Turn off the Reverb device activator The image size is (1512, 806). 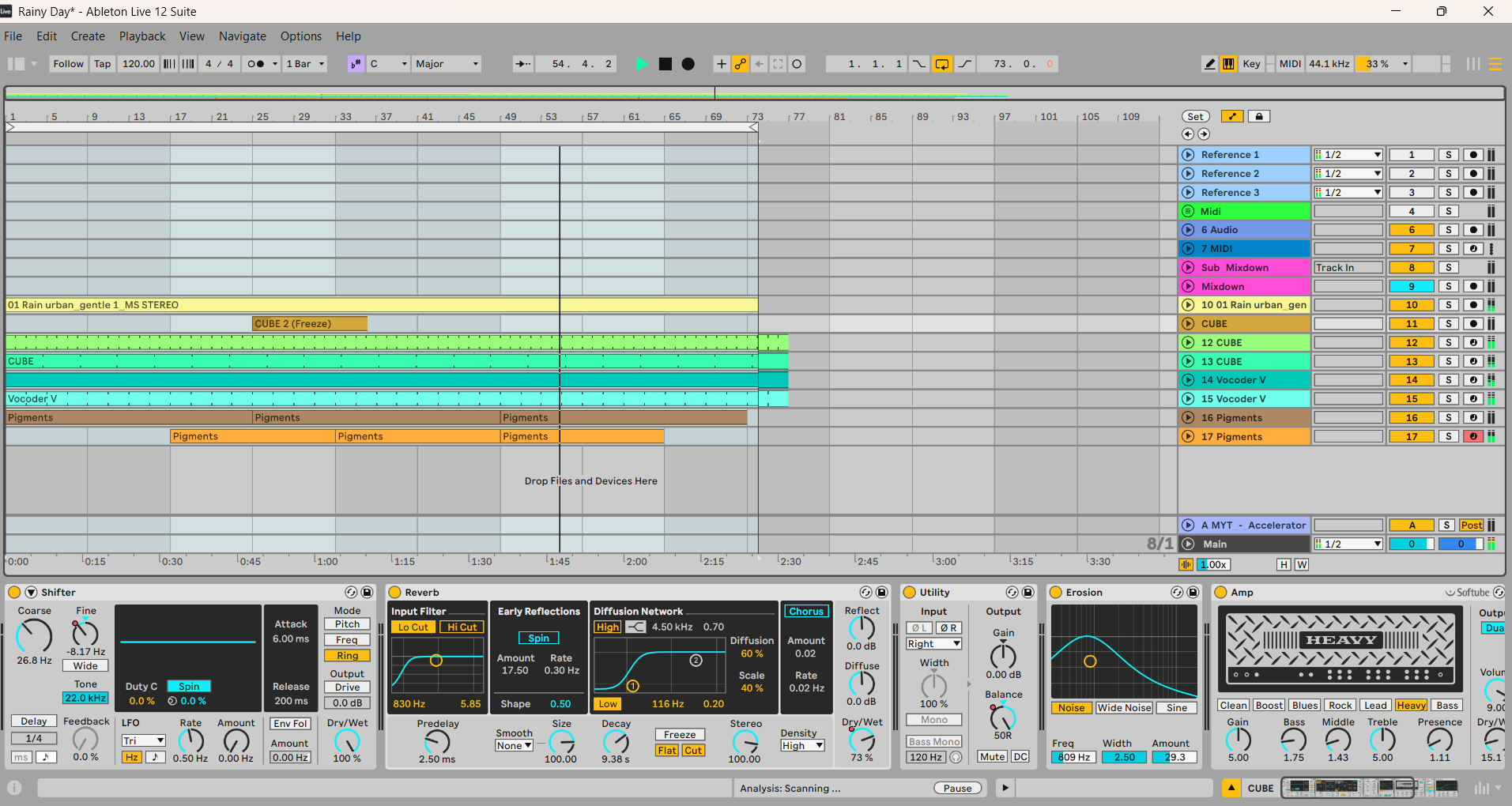pyautogui.click(x=394, y=592)
